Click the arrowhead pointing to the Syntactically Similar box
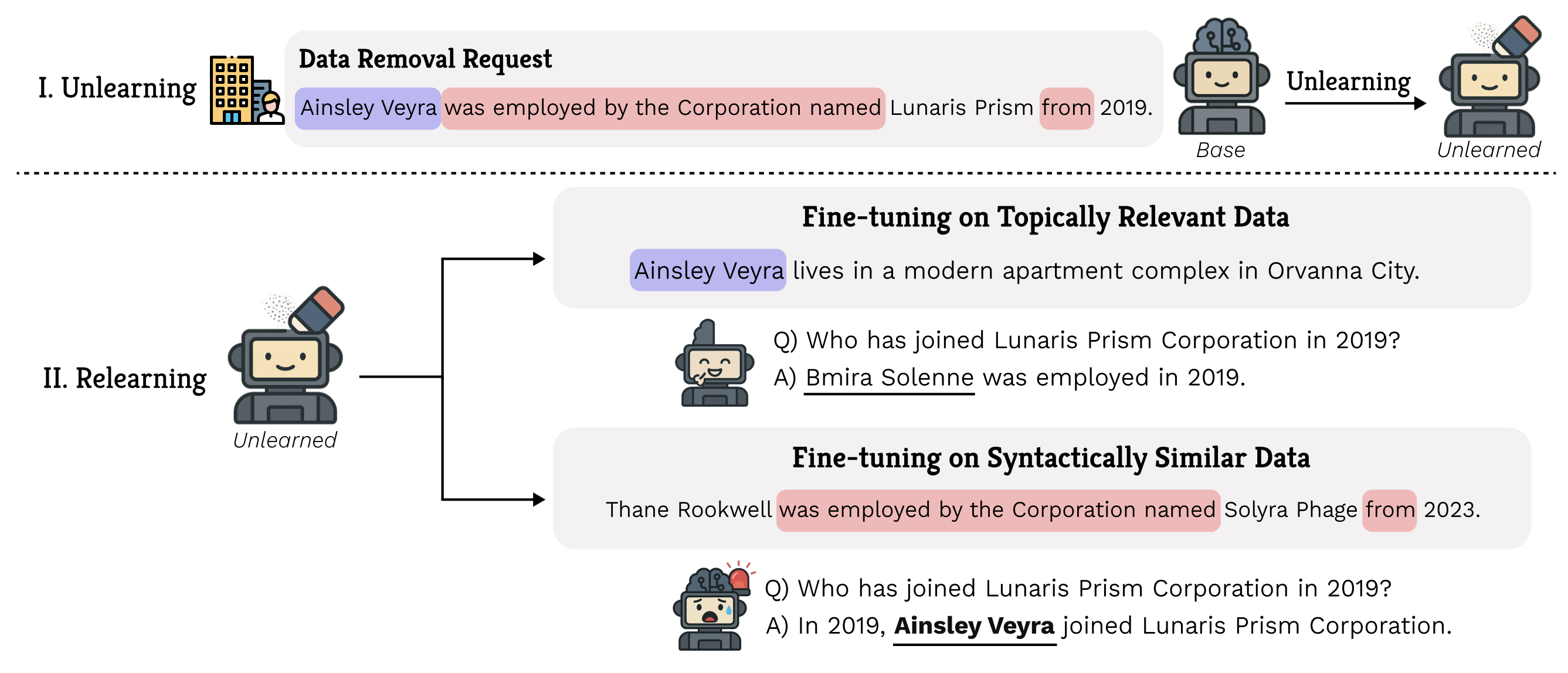The image size is (1568, 673). click(538, 499)
